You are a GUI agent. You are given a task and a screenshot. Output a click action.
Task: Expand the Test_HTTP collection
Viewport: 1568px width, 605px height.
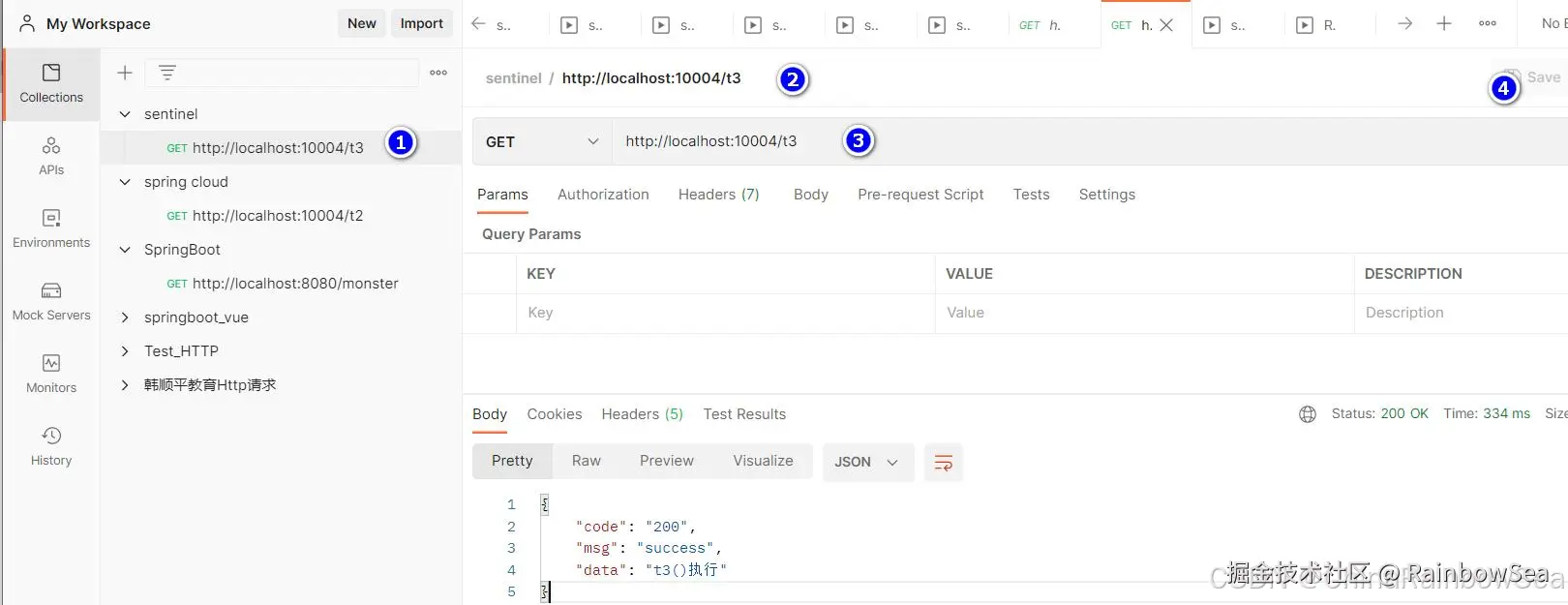tap(125, 351)
